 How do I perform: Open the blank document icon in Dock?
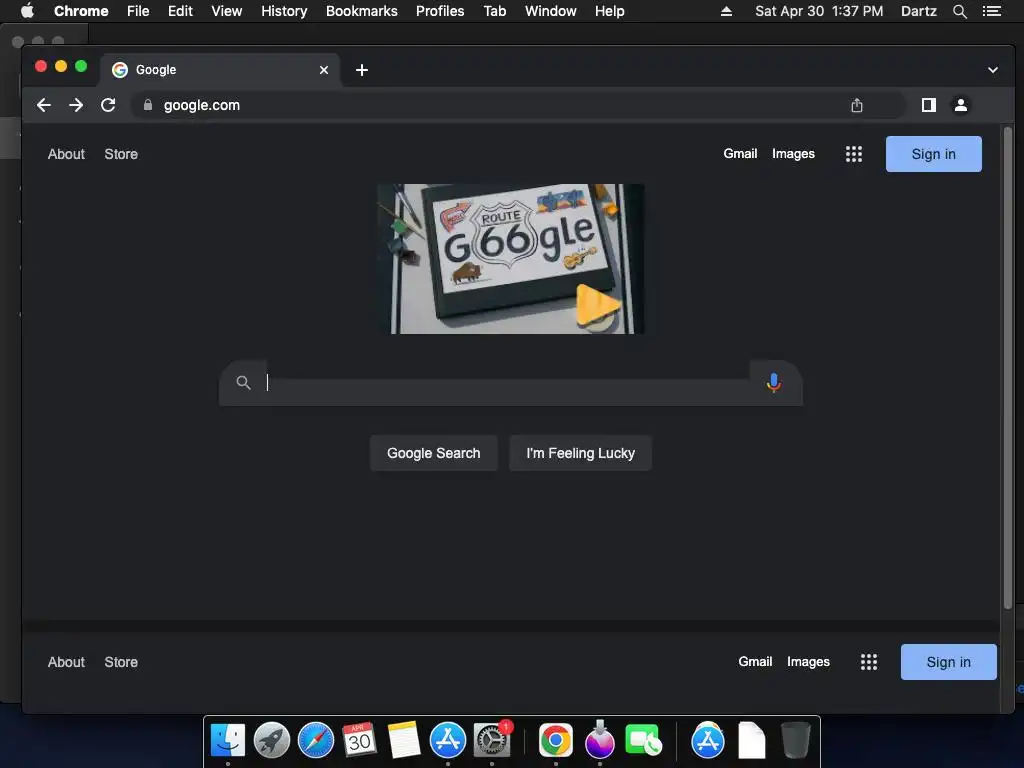(x=752, y=741)
